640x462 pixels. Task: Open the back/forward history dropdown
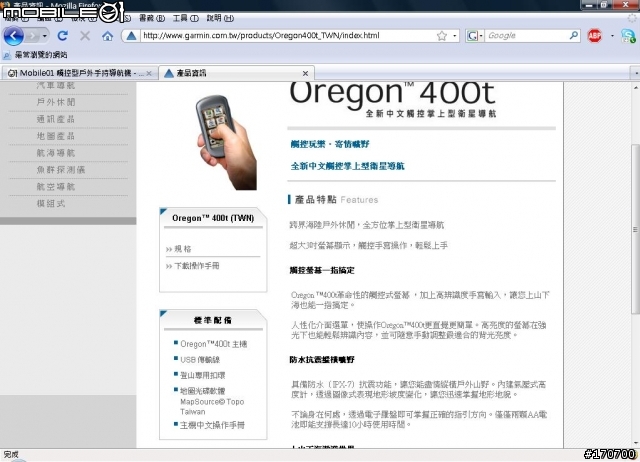coord(44,36)
